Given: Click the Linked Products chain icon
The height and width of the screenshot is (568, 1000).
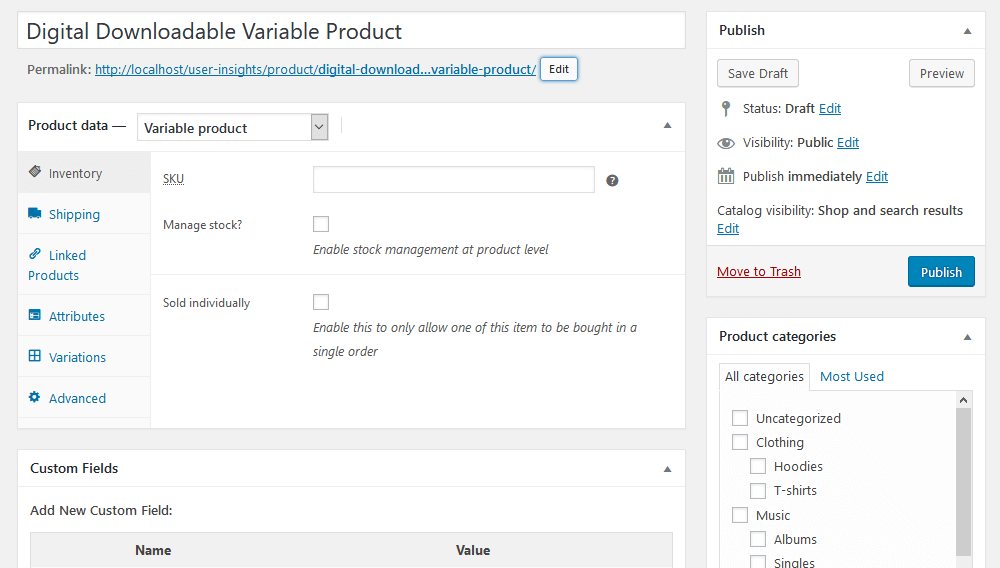Looking at the screenshot, I should tap(35, 255).
